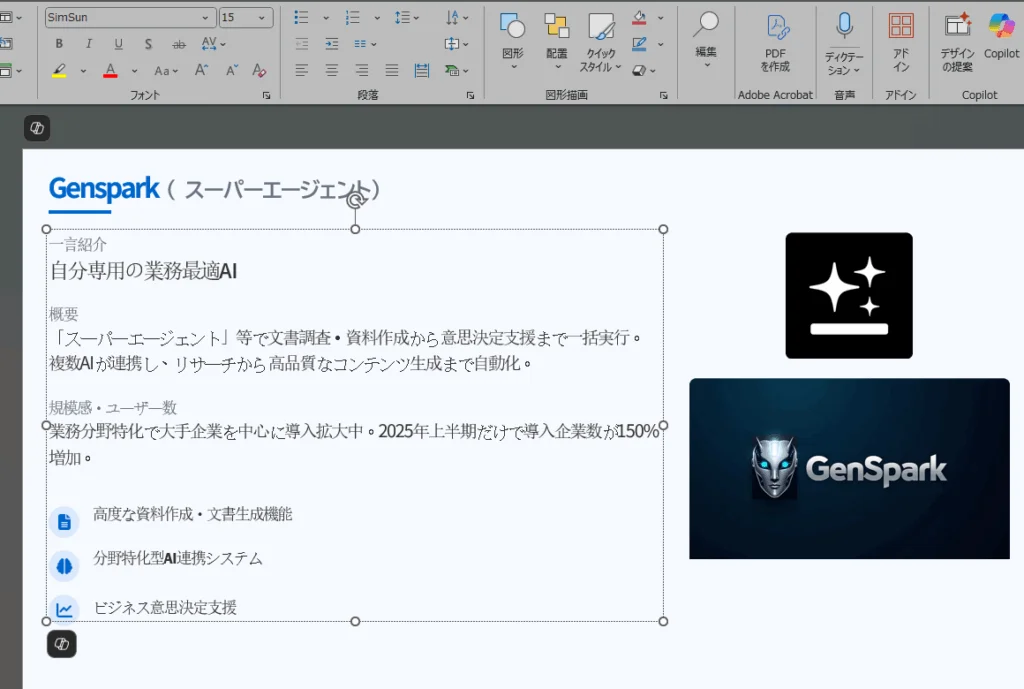Image resolution: width=1024 pixels, height=689 pixels.
Task: Increase list indent level
Action: click(332, 44)
